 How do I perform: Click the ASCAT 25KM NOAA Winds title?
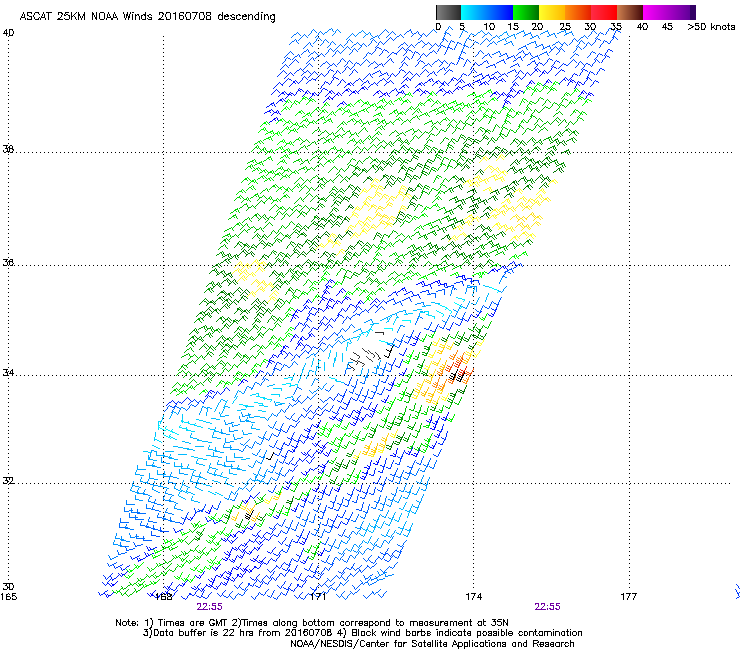[147, 16]
